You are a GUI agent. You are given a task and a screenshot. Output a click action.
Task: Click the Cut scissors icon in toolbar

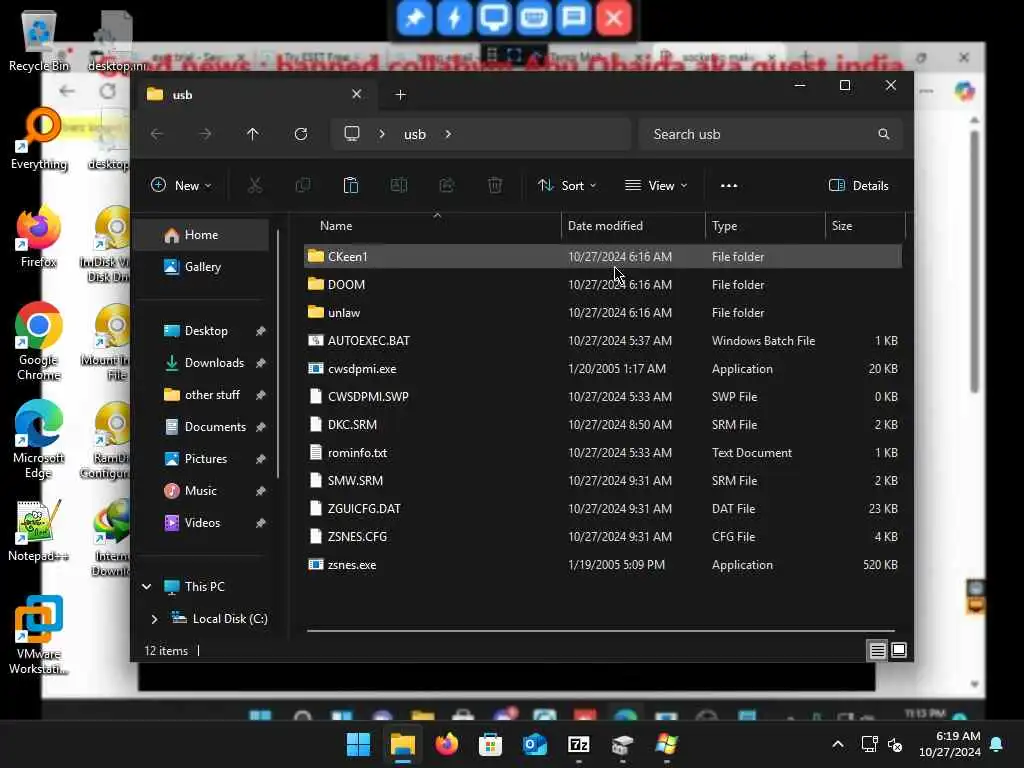(255, 185)
